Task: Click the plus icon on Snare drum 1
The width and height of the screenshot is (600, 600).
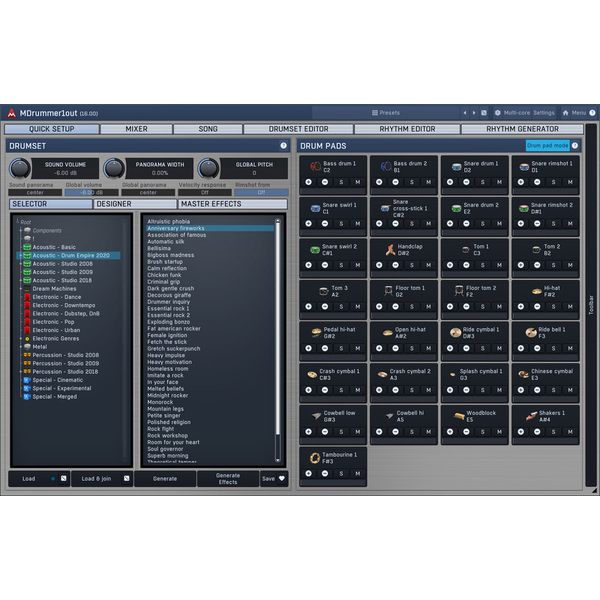Action: click(x=449, y=182)
